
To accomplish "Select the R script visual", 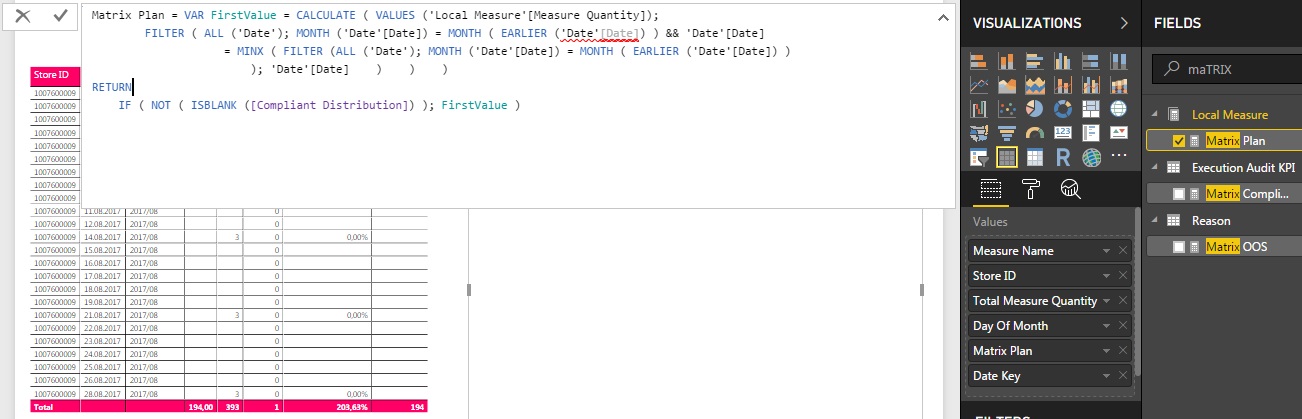I will [1063, 157].
